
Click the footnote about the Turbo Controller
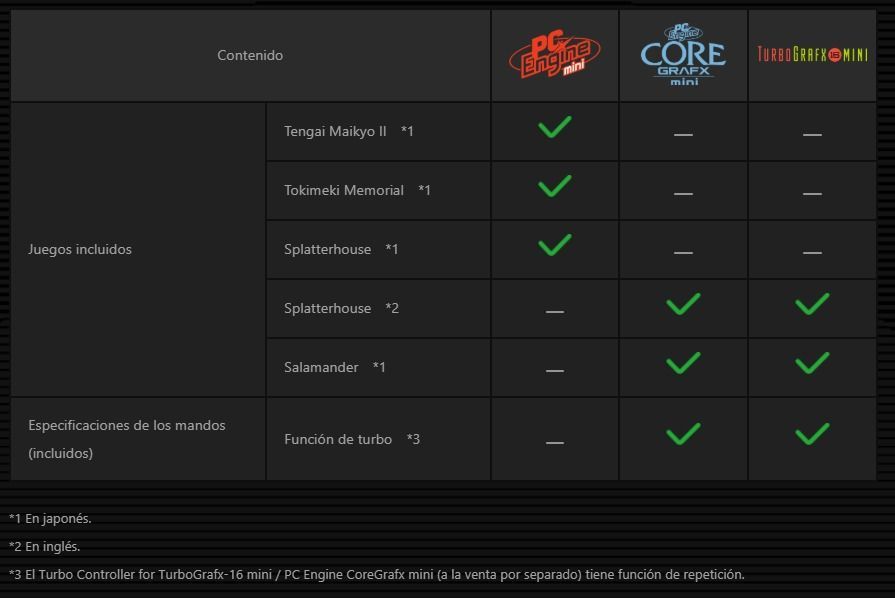coord(376,574)
